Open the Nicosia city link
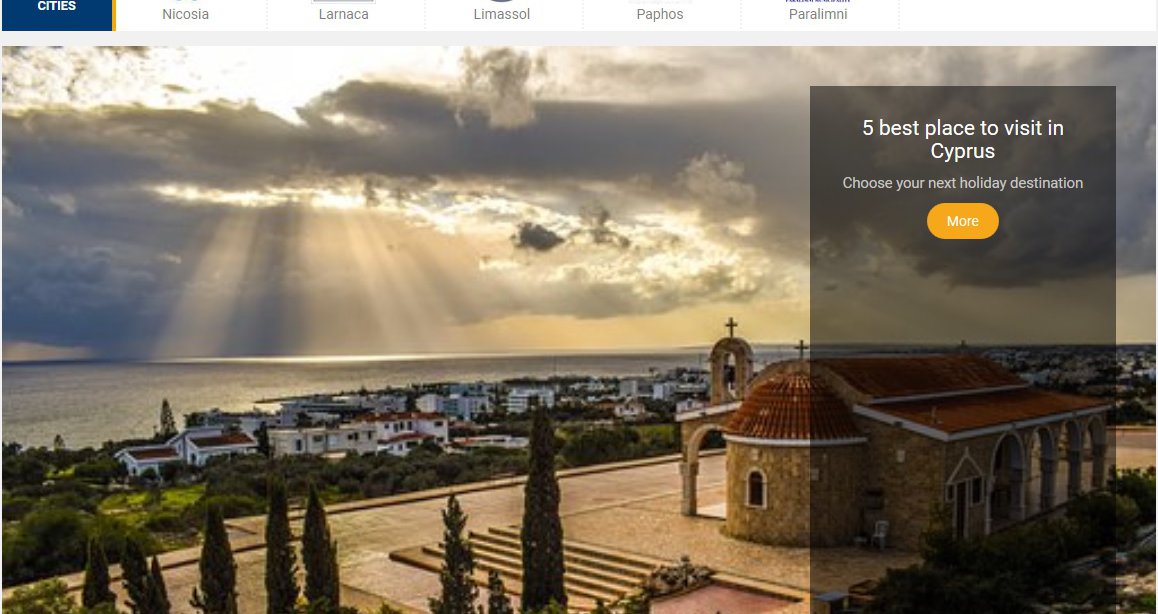Image resolution: width=1158 pixels, height=614 pixels. tap(186, 15)
